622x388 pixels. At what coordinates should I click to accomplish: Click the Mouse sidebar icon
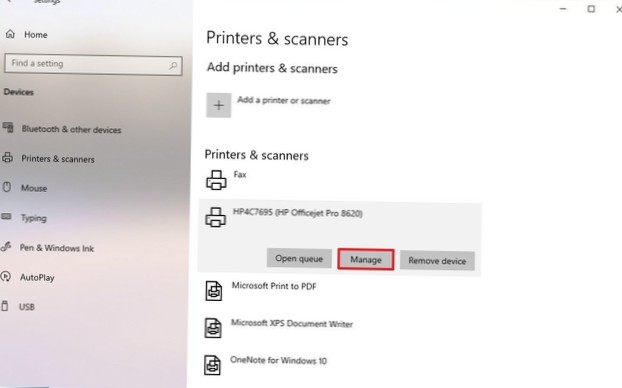tap(7, 187)
